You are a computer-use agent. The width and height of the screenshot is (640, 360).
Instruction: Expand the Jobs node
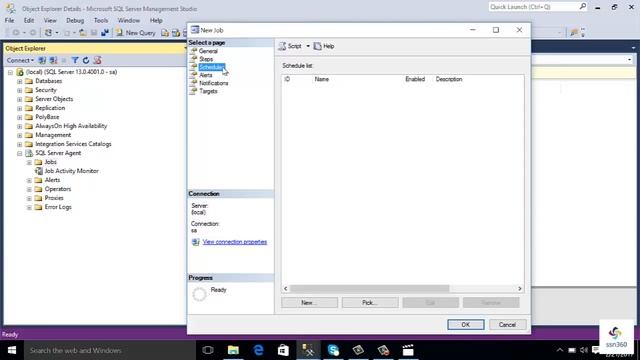click(x=29, y=162)
